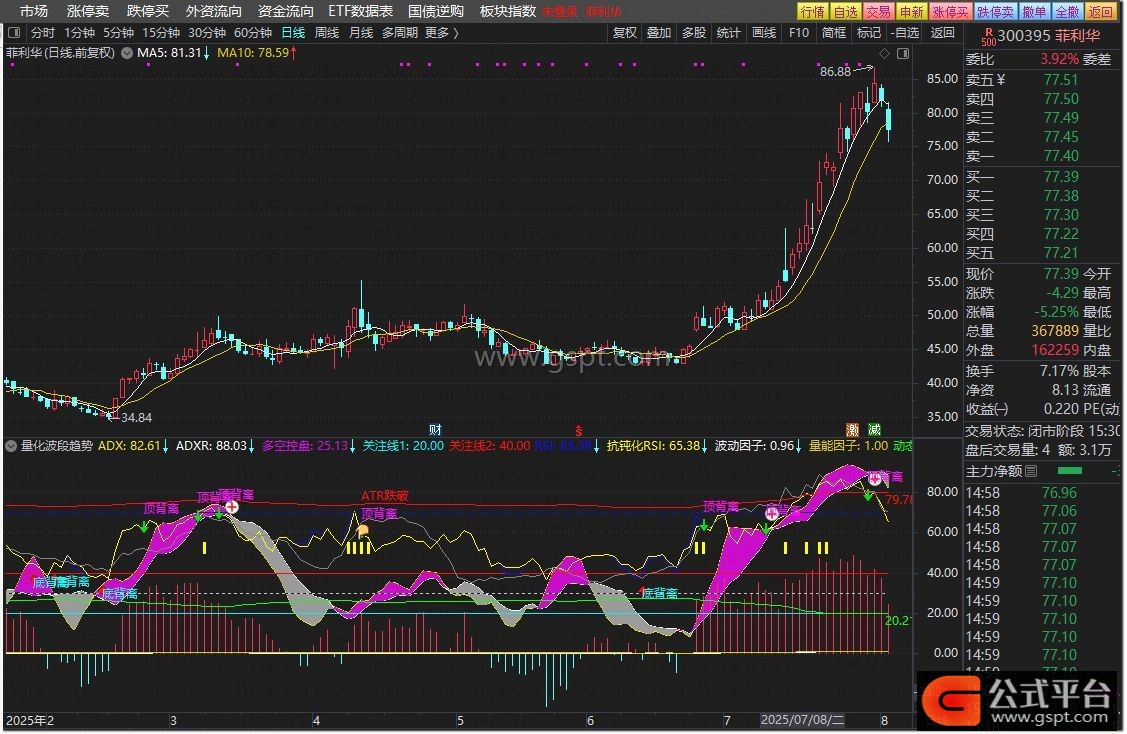Click the blue 跌停卖 button
1127x734 pixels.
coord(995,12)
